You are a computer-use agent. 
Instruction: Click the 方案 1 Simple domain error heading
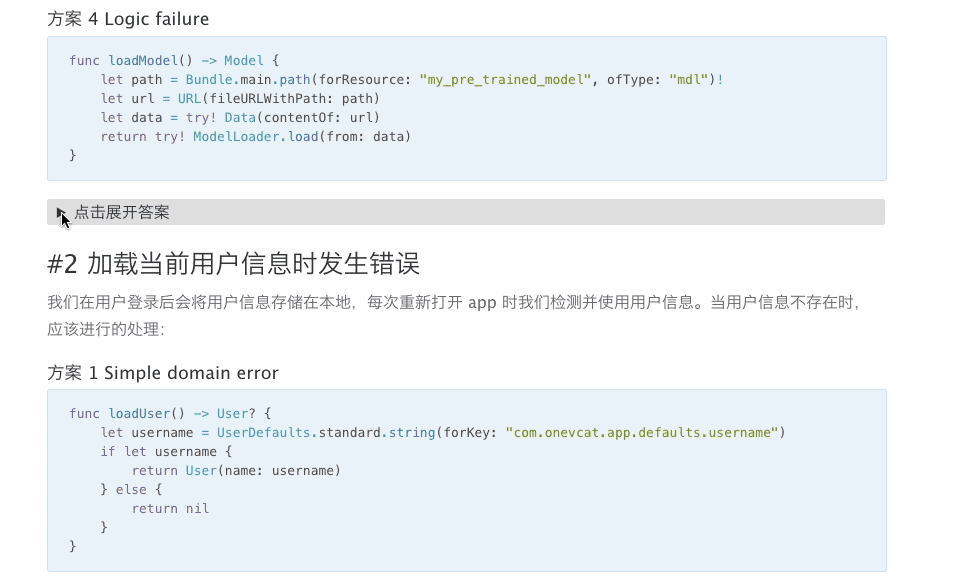point(163,373)
